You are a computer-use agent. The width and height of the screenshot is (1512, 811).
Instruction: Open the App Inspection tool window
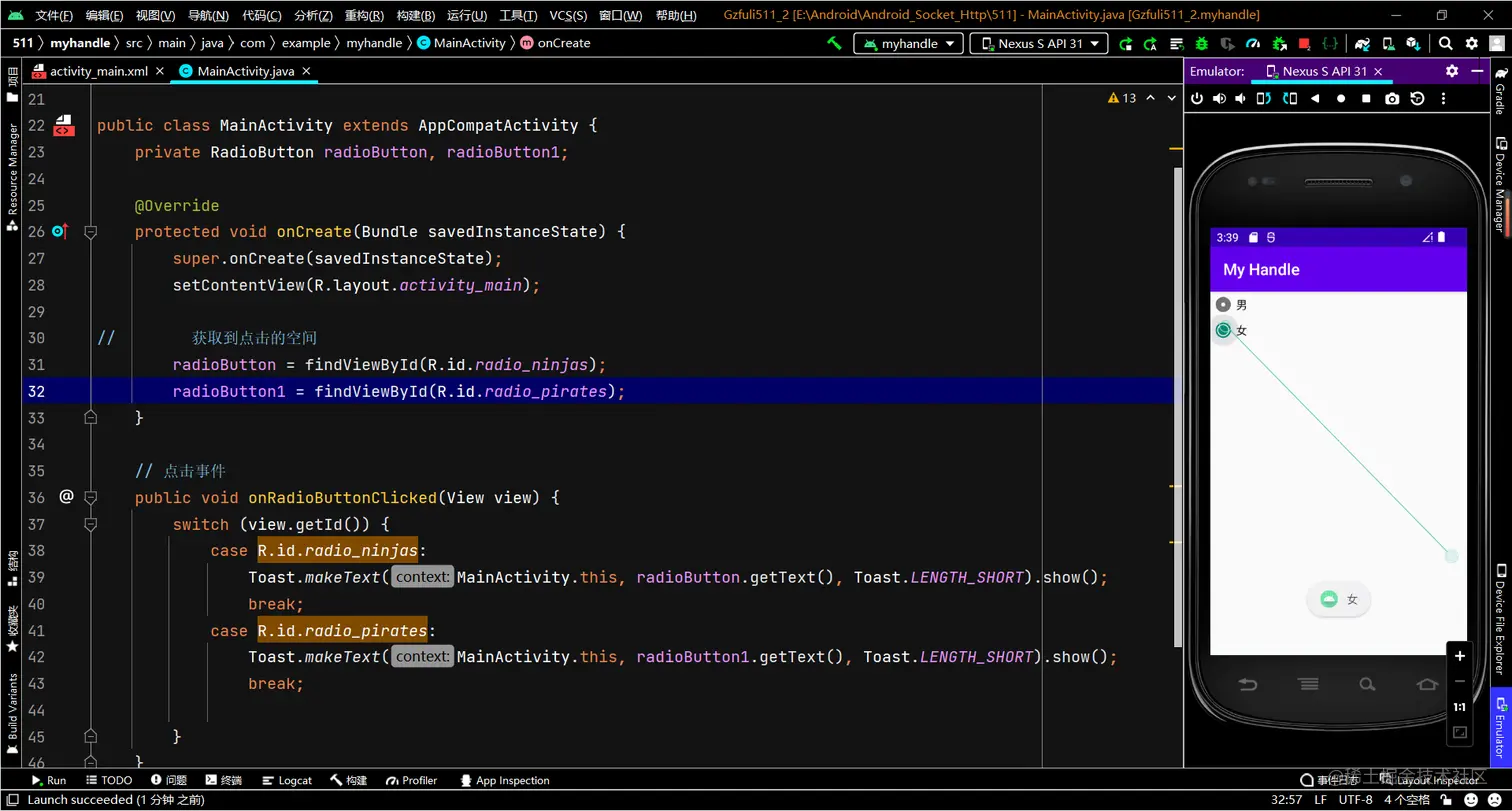(x=505, y=780)
